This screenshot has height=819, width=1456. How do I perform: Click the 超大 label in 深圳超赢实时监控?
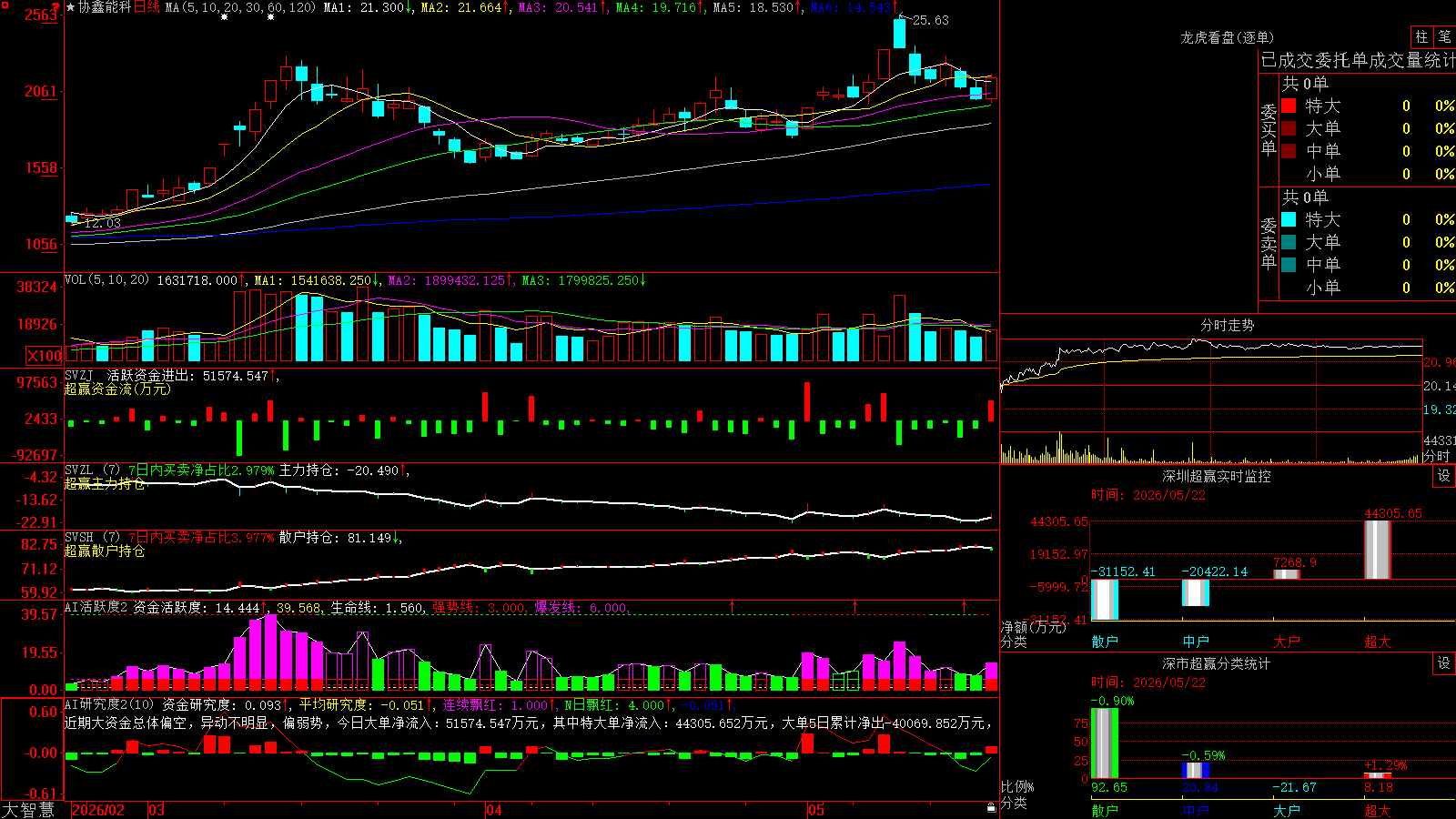(x=1378, y=642)
